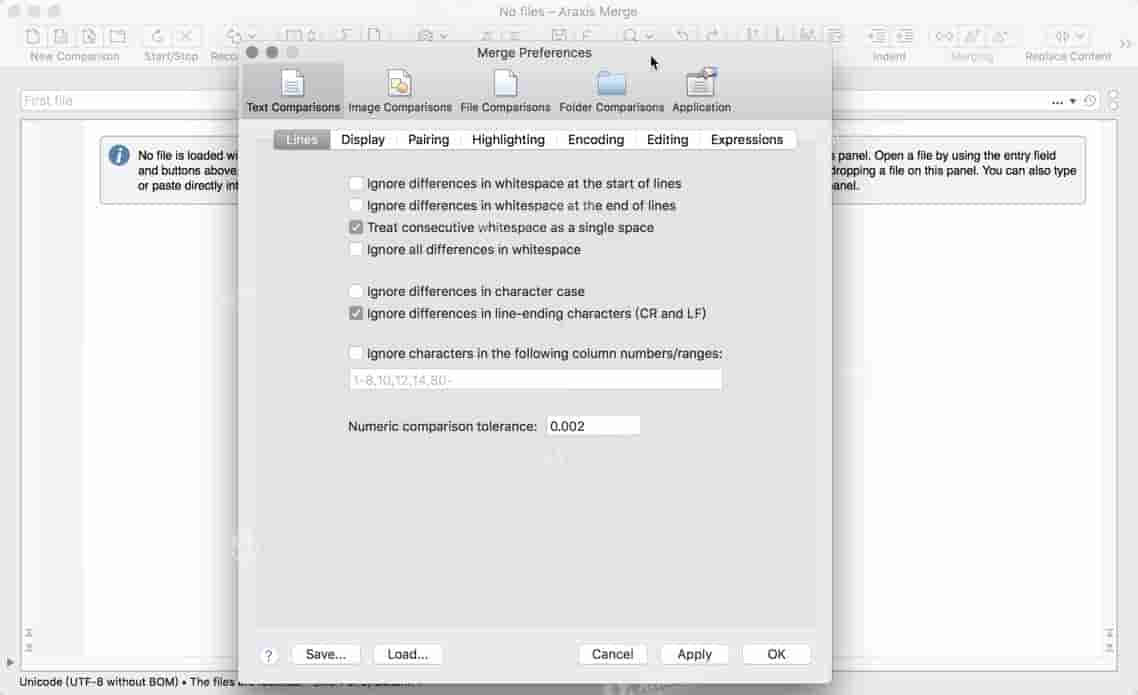Enable Ignore characters in column ranges checkbox

pyautogui.click(x=356, y=353)
